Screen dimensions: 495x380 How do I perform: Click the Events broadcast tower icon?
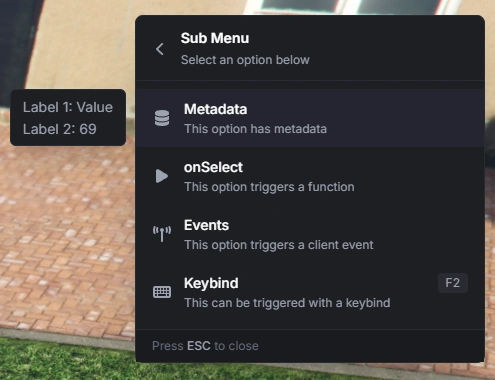pos(162,234)
